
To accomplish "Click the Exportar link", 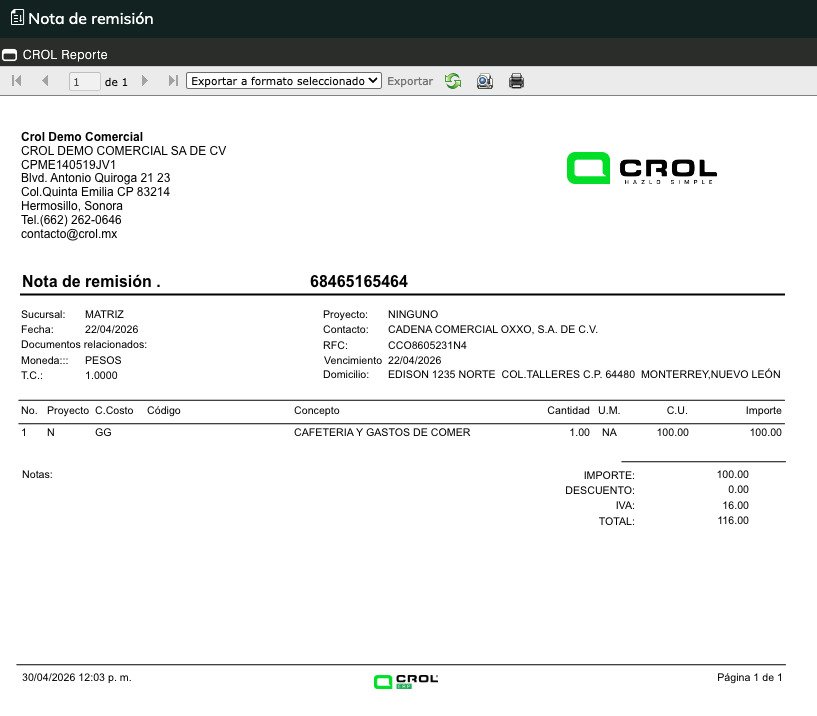I will point(410,81).
